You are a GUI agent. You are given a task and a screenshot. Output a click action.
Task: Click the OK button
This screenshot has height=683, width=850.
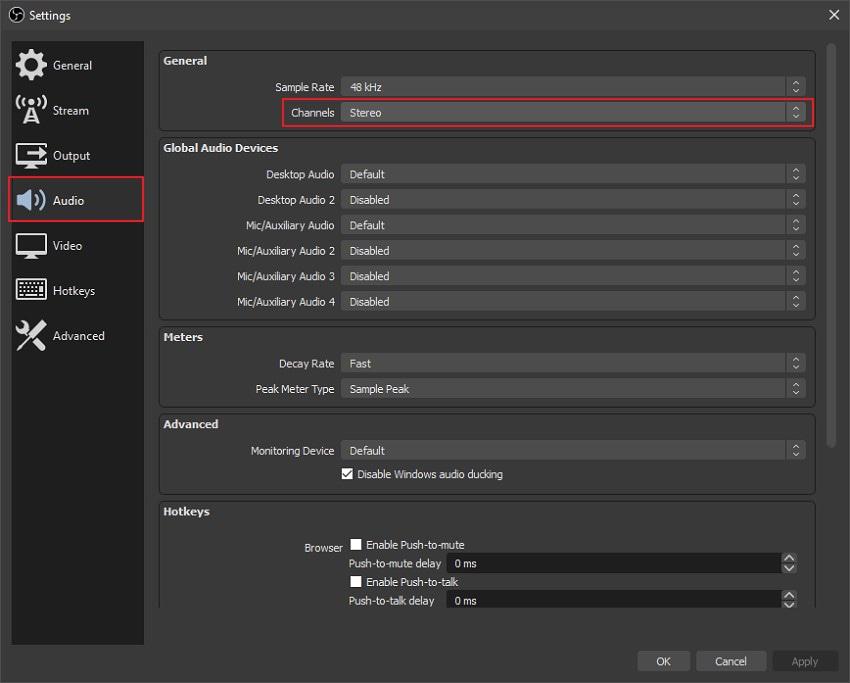coord(663,661)
